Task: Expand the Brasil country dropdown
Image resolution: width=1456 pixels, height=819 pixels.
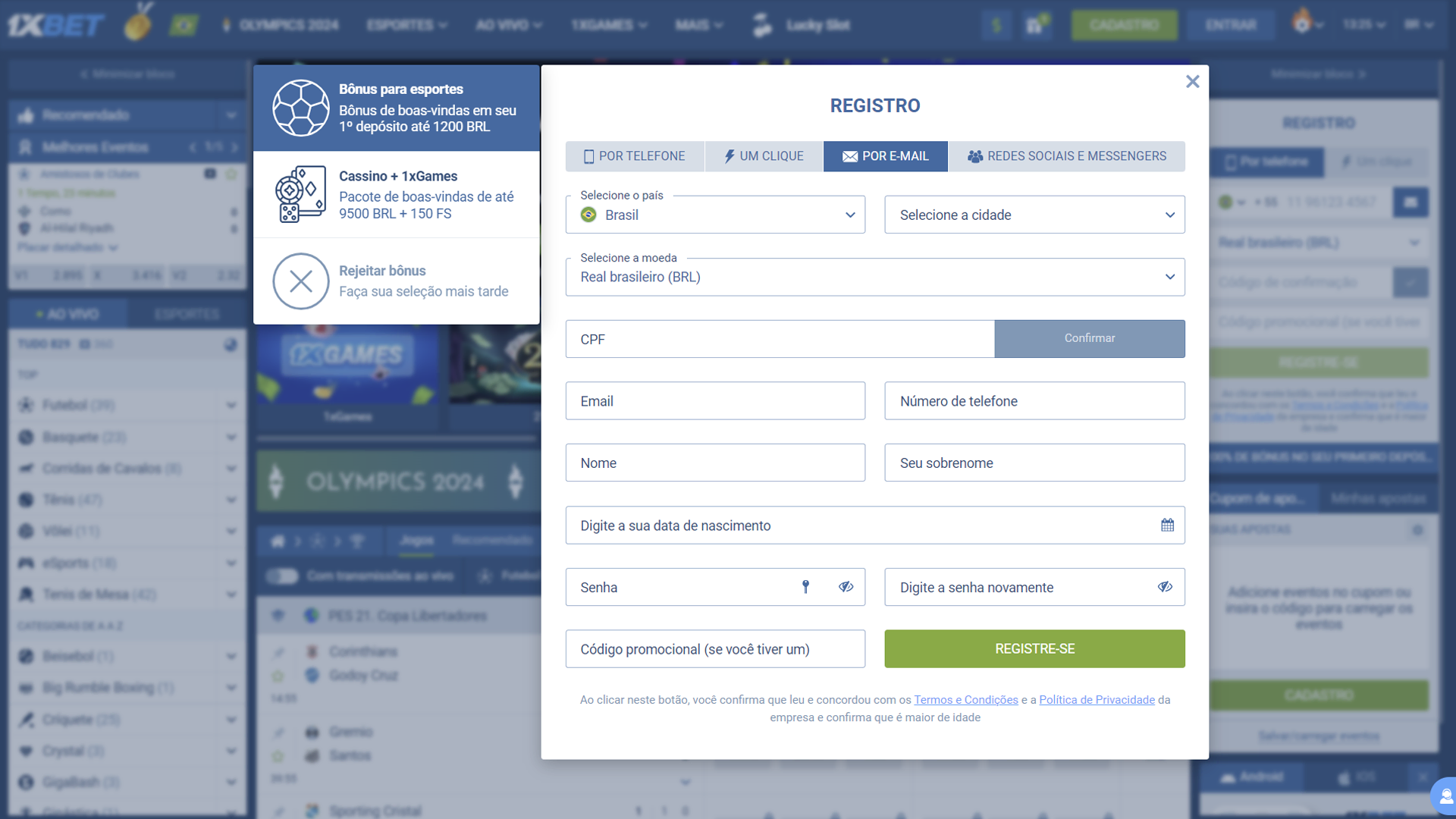Action: pos(715,214)
